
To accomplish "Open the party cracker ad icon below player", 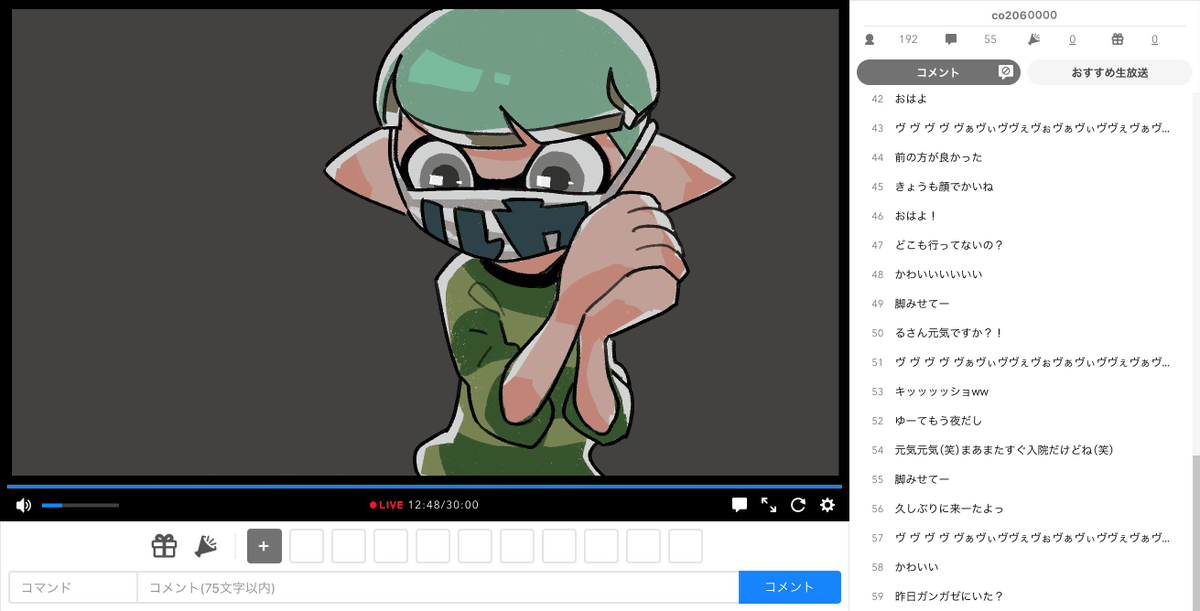I will 206,546.
